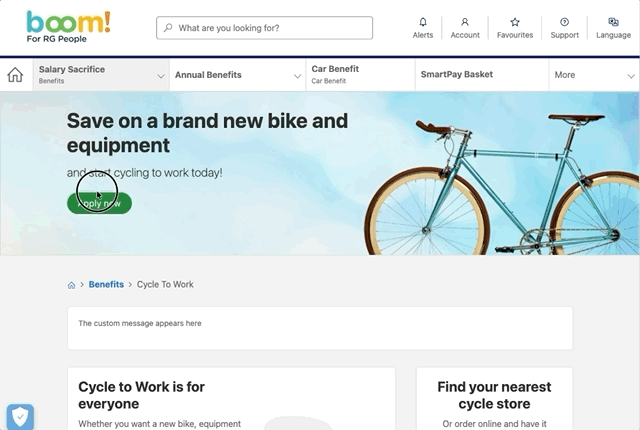Open the Language translate icon
Screen dimensions: 640x430
[x=613, y=22]
